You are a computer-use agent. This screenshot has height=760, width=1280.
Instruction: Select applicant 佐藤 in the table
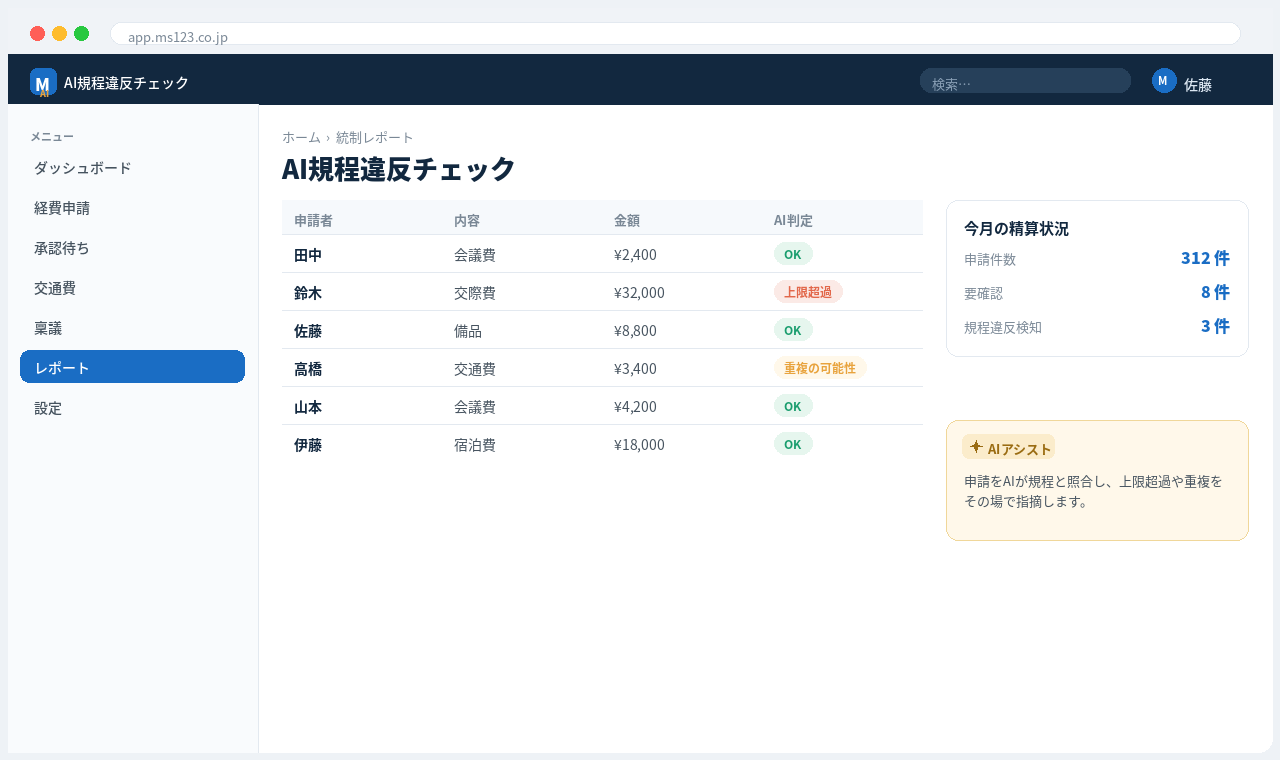point(308,331)
